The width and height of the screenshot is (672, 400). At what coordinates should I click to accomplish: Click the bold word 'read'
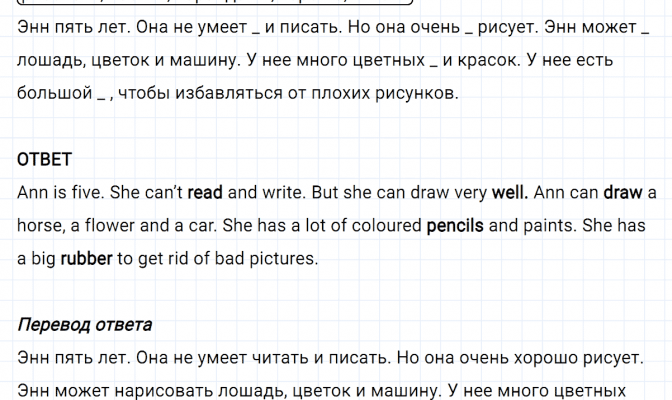(x=205, y=193)
